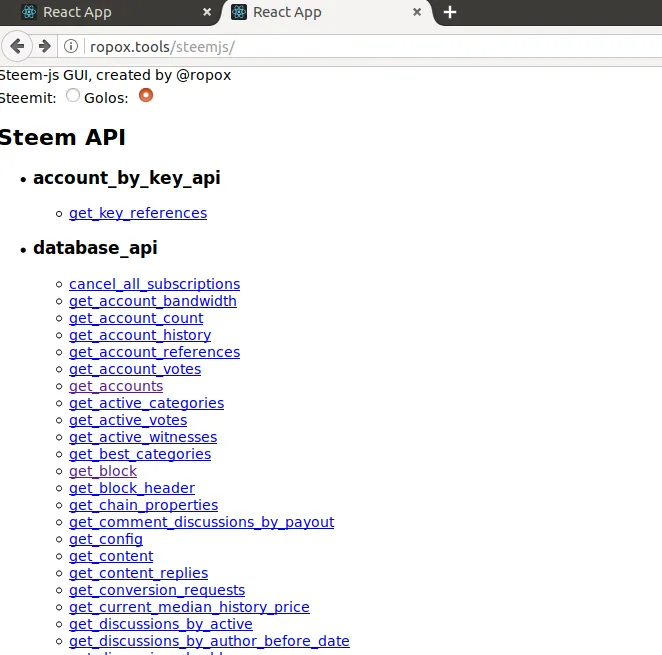
Task: Open get_config link
Action: point(106,539)
